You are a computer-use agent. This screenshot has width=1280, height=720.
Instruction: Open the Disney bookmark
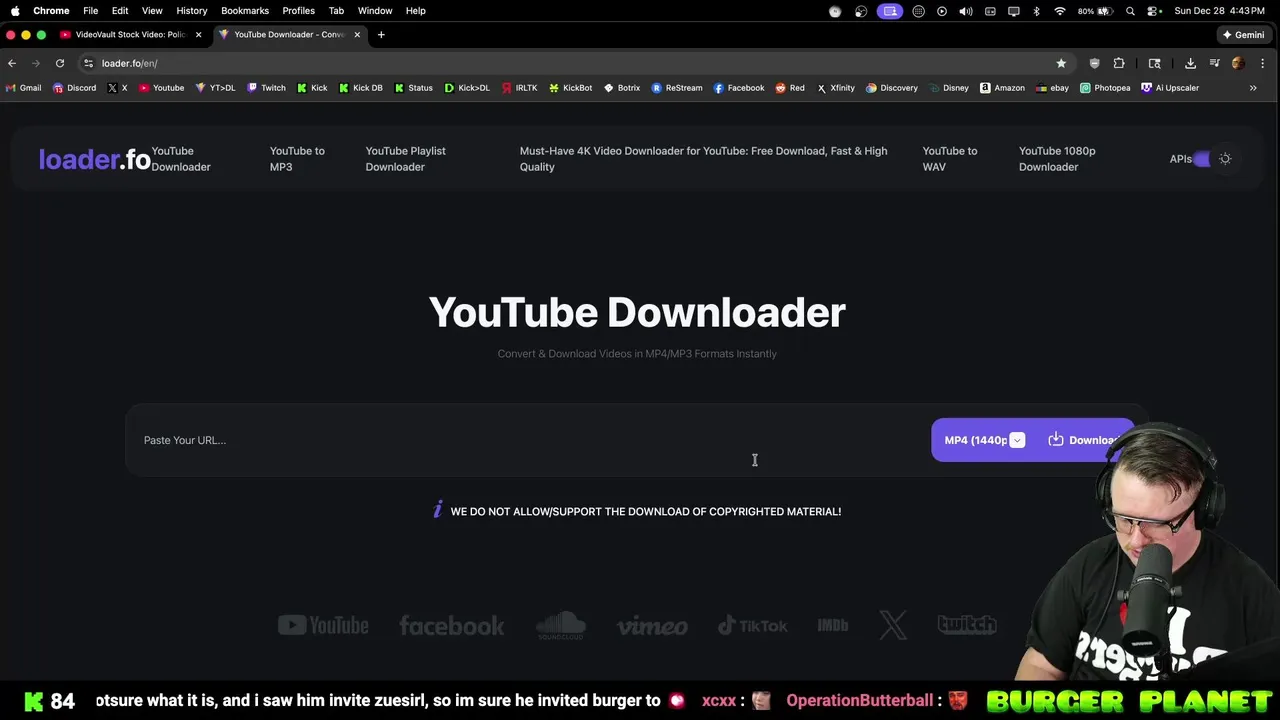click(949, 88)
